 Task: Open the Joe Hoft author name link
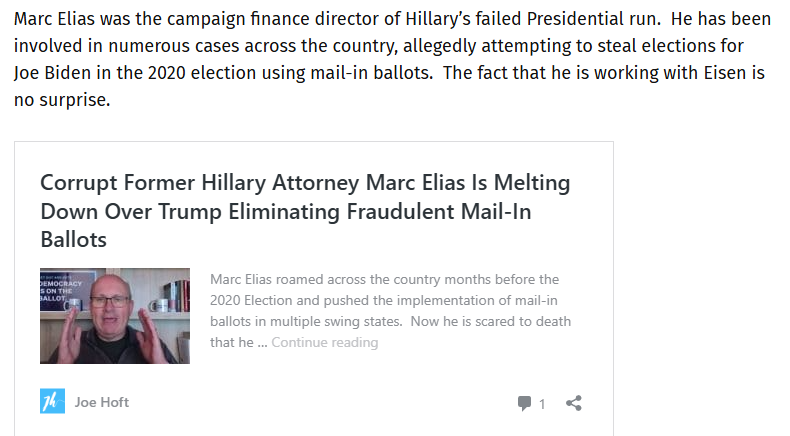click(x=101, y=402)
